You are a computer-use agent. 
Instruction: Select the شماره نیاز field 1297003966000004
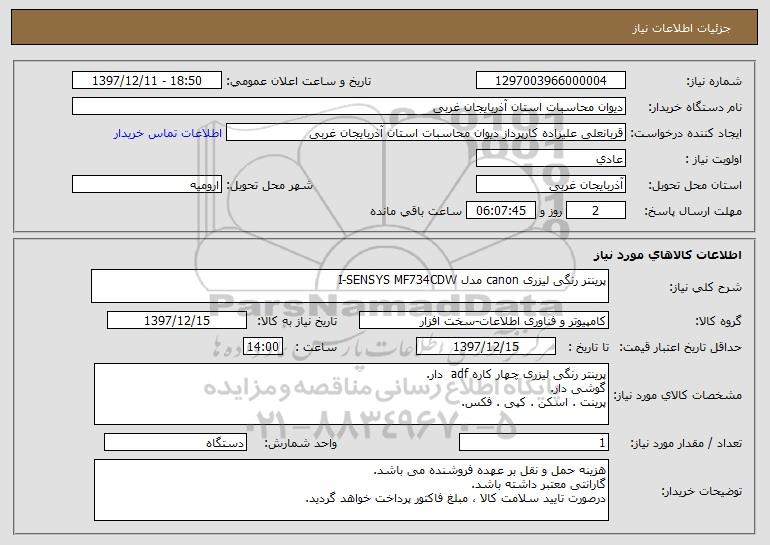pyautogui.click(x=550, y=81)
